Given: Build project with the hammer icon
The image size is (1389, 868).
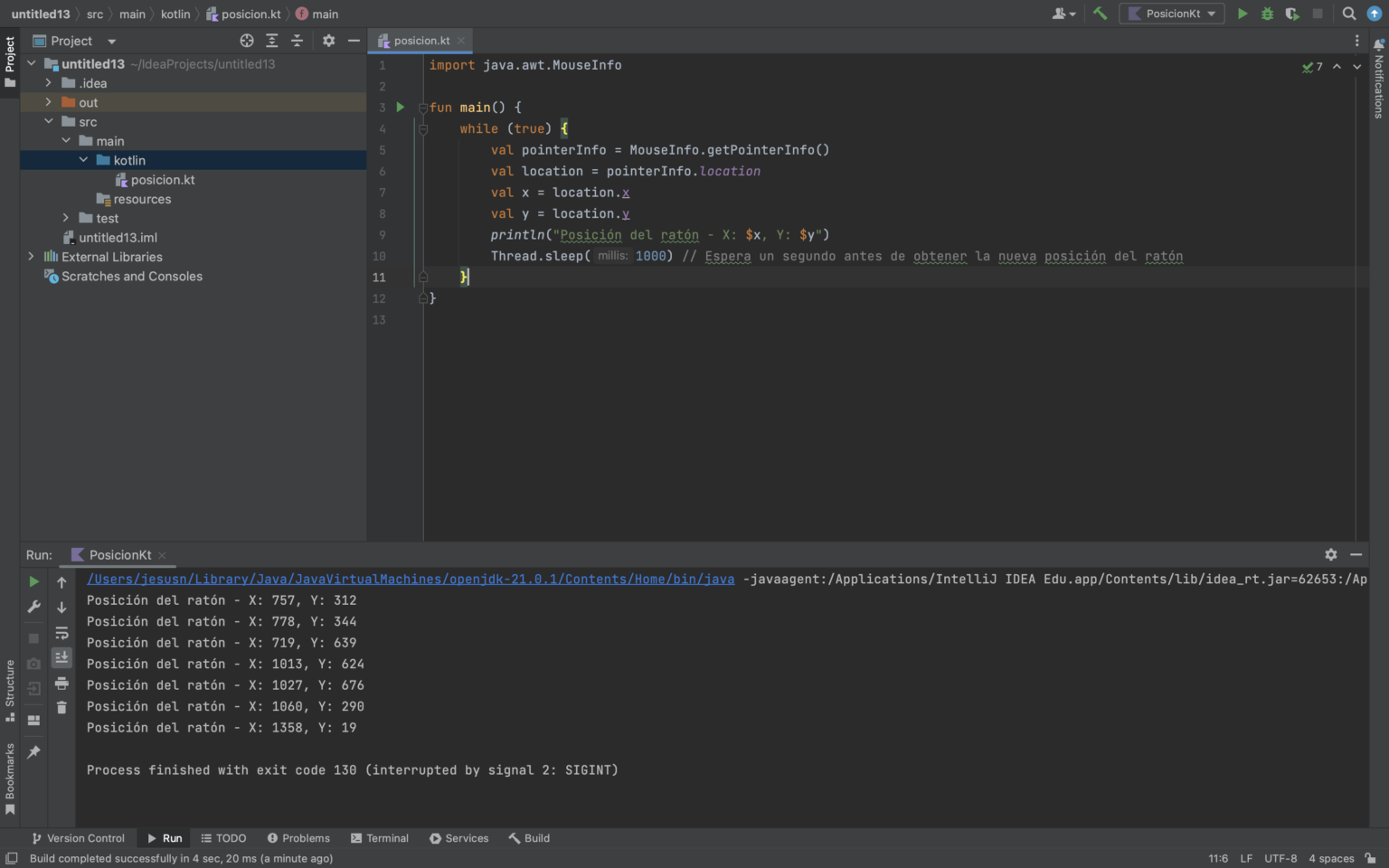Looking at the screenshot, I should pos(1100,14).
